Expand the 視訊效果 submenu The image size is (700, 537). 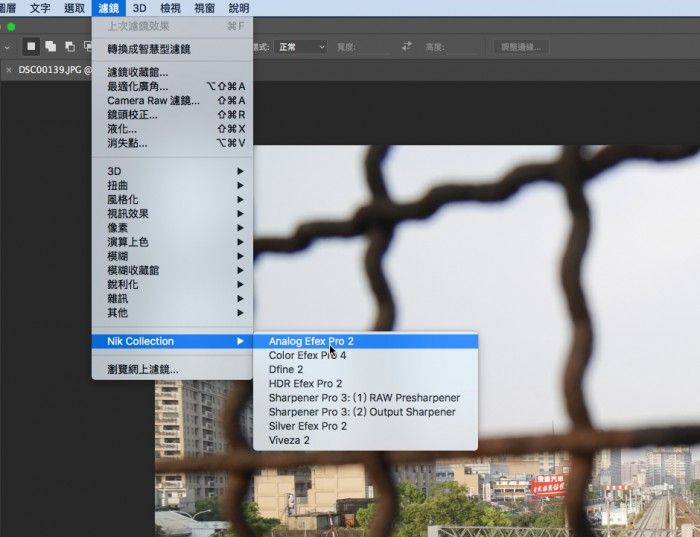(x=172, y=214)
